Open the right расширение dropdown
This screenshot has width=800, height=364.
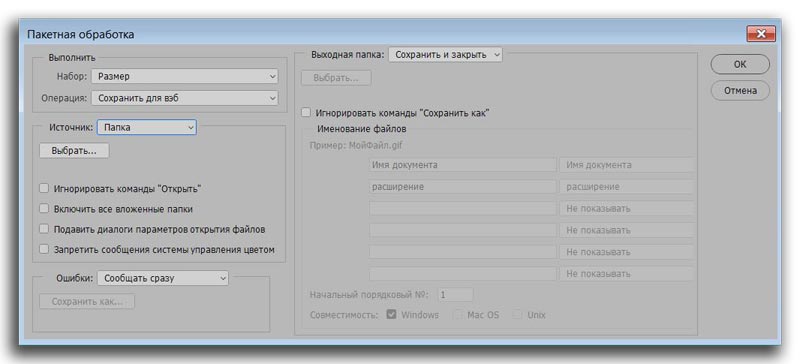(627, 187)
